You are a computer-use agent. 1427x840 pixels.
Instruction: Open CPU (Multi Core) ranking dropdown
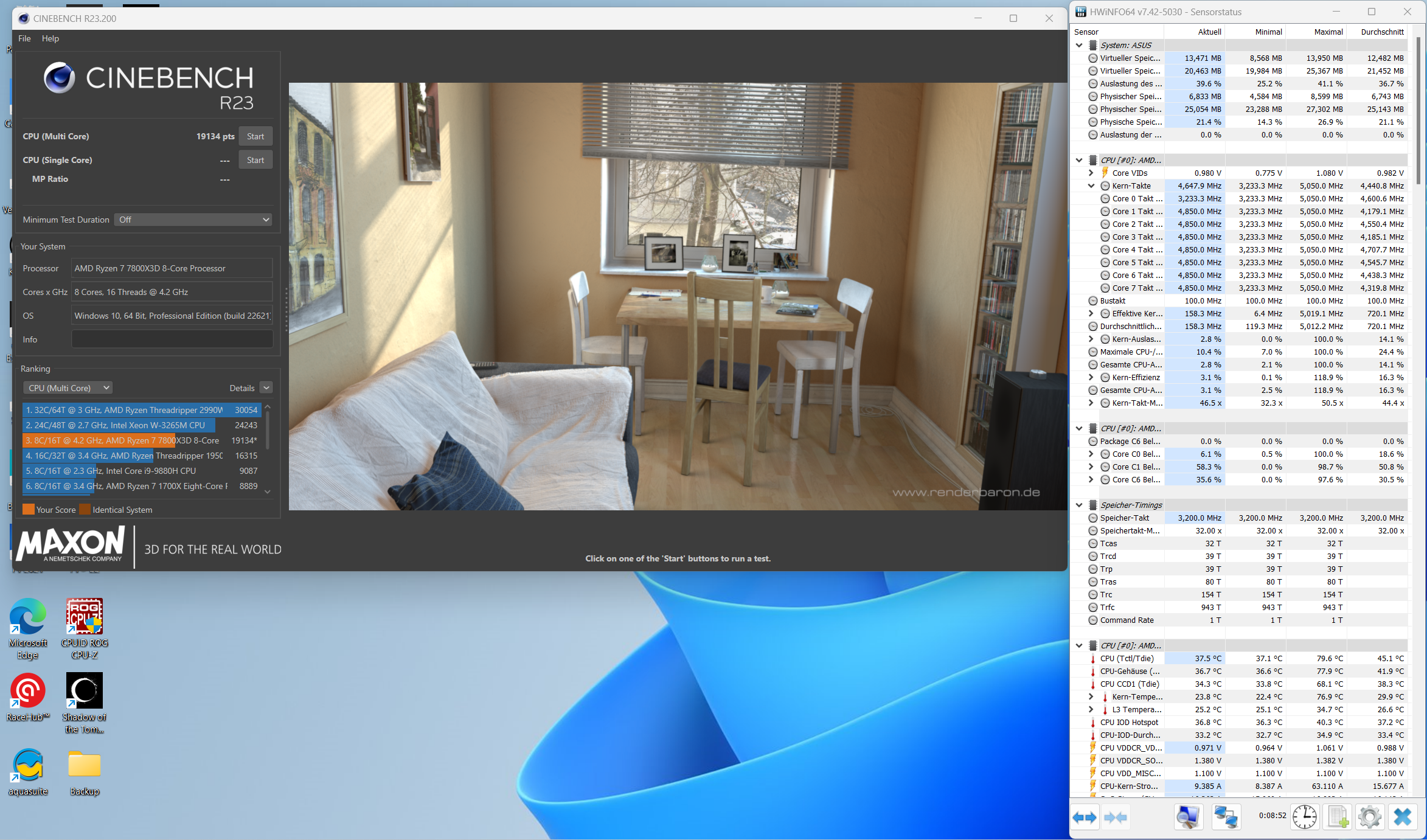68,387
